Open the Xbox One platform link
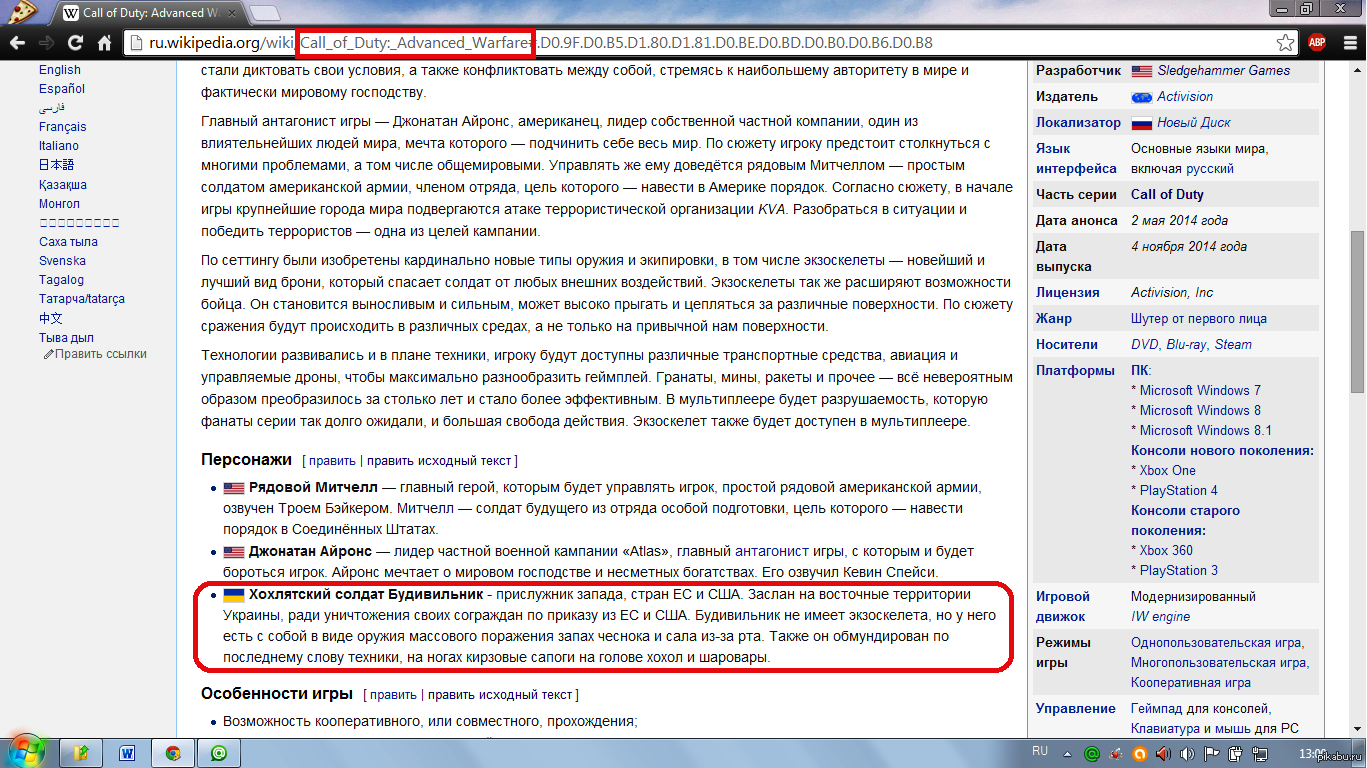This screenshot has width=1367, height=768. point(1167,471)
